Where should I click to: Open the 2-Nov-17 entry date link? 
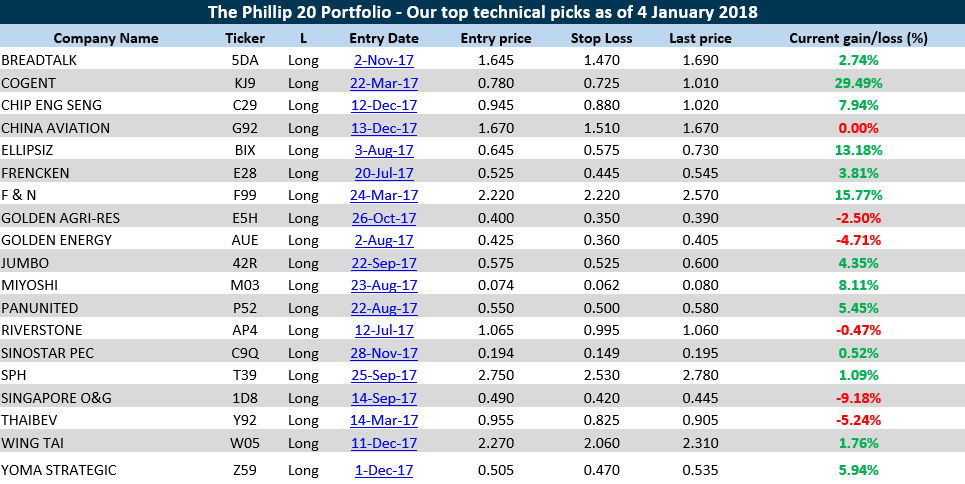[x=384, y=60]
